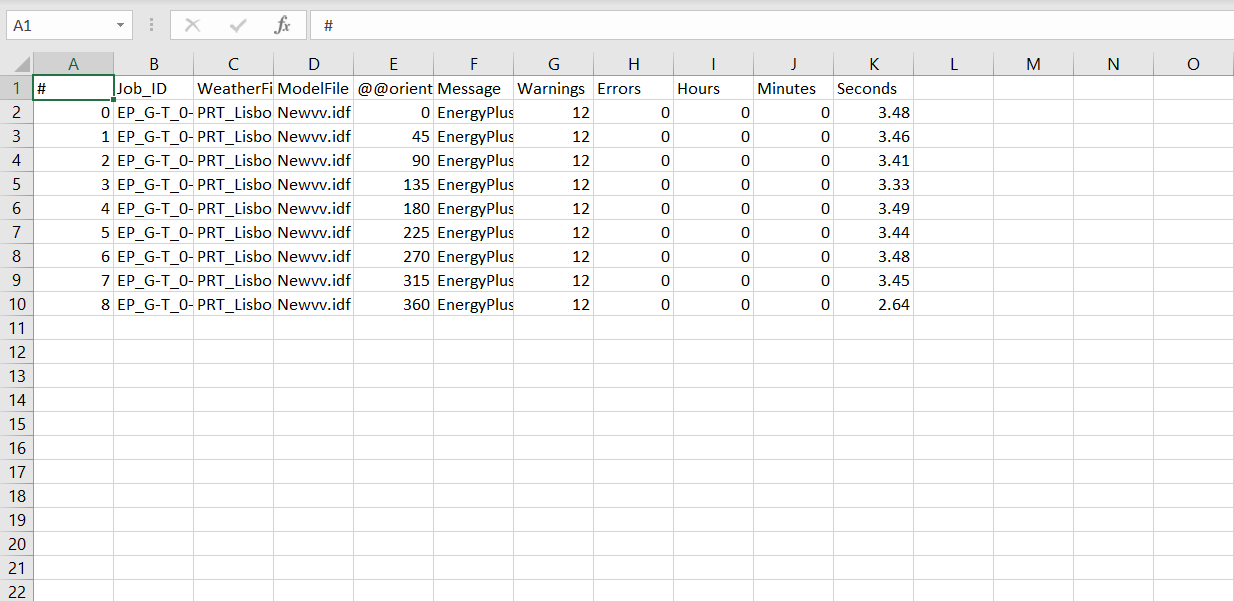Click the Seconds value 3.48 in row 2

click(x=873, y=112)
